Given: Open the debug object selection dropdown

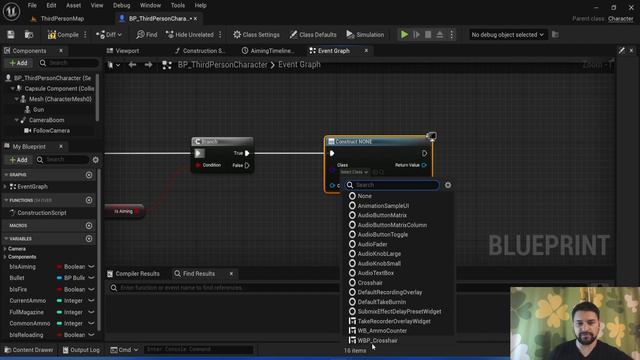Looking at the screenshot, I should pos(507,35).
